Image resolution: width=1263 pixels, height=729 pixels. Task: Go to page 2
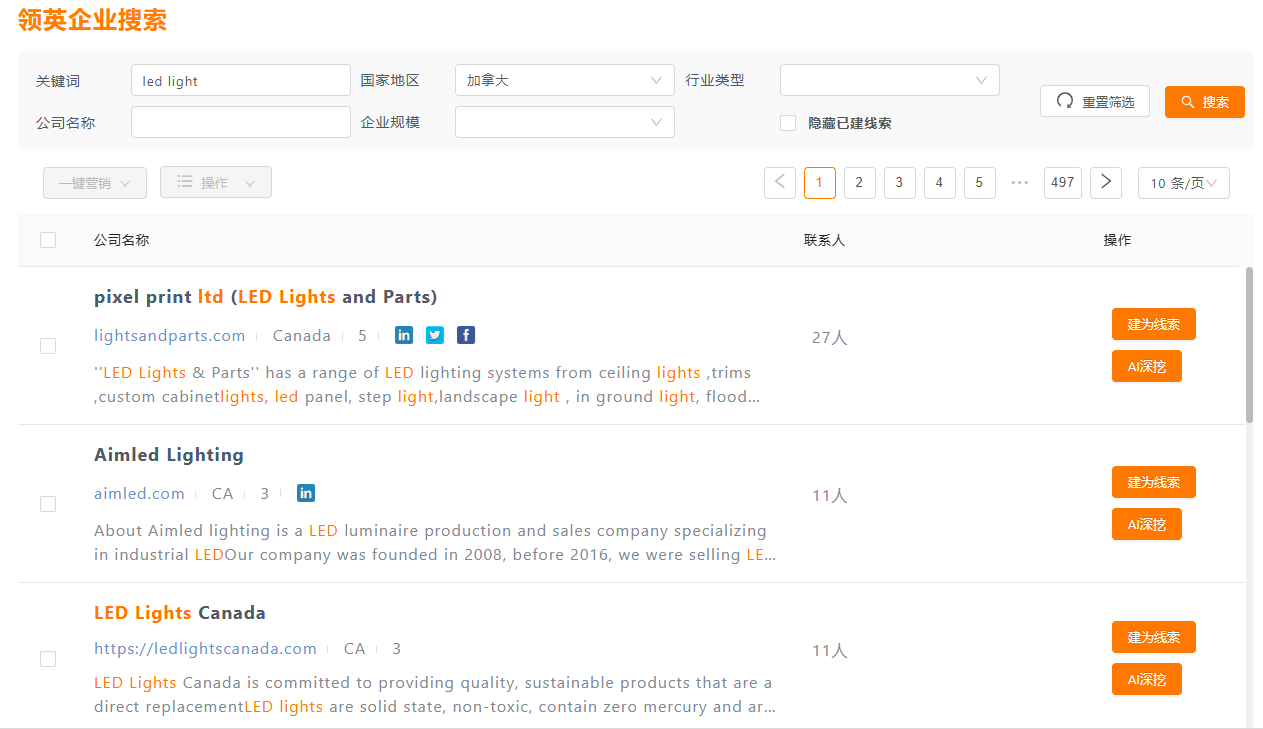point(860,183)
